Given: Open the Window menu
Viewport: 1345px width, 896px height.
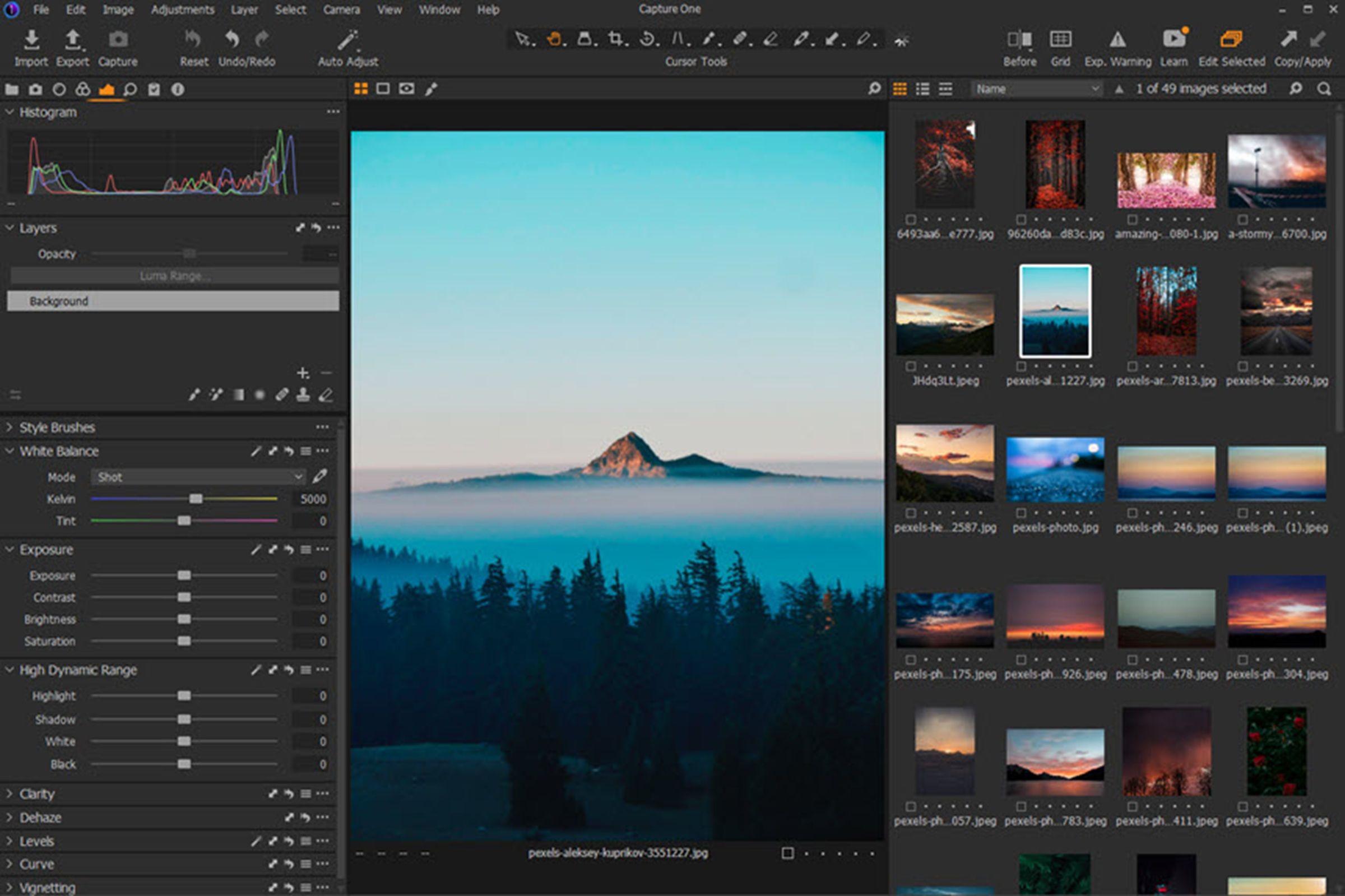Looking at the screenshot, I should tap(439, 10).
